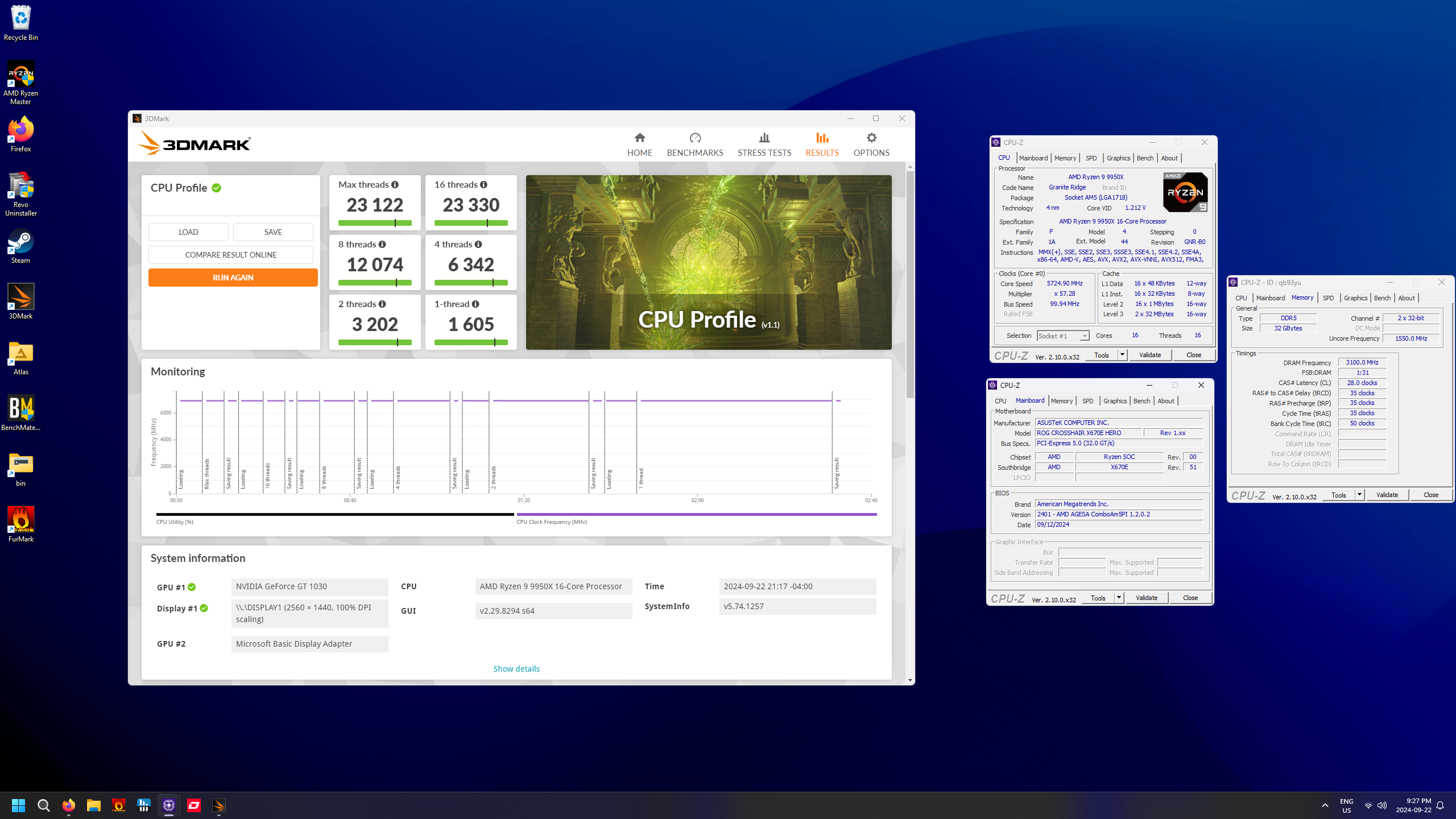Open the volume icon in system tray
Screen dimensions: 1456x819
pyautogui.click(x=1382, y=805)
